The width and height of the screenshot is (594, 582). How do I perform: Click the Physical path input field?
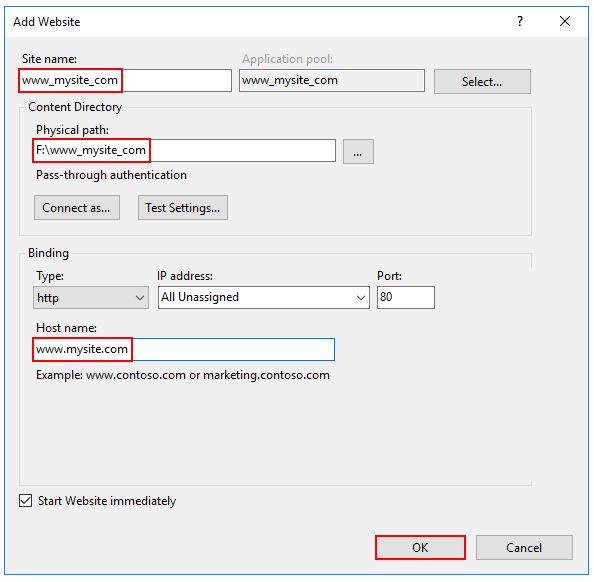pyautogui.click(x=184, y=151)
